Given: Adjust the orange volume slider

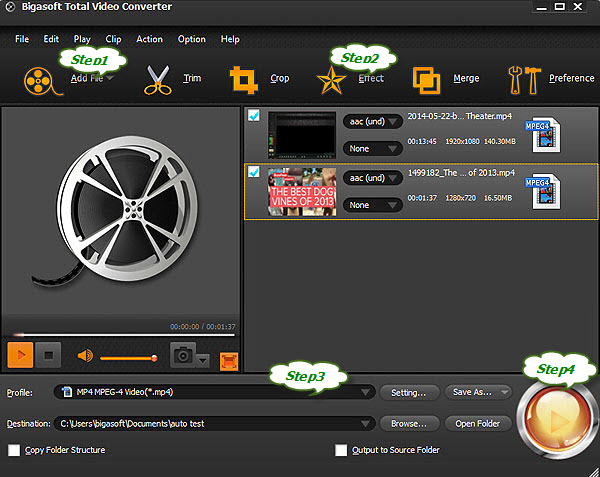Looking at the screenshot, I should (x=128, y=358).
